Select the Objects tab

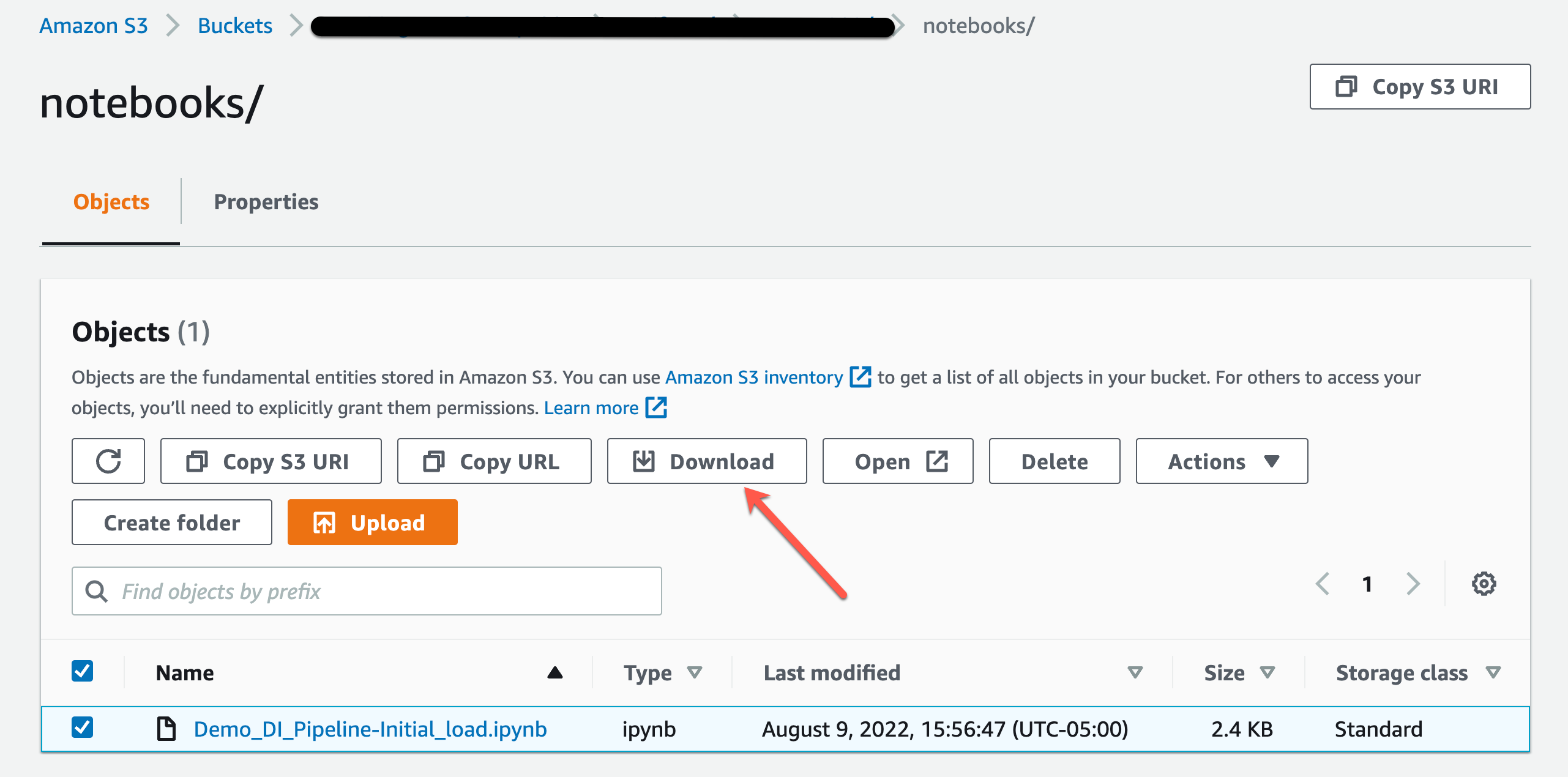pos(111,202)
